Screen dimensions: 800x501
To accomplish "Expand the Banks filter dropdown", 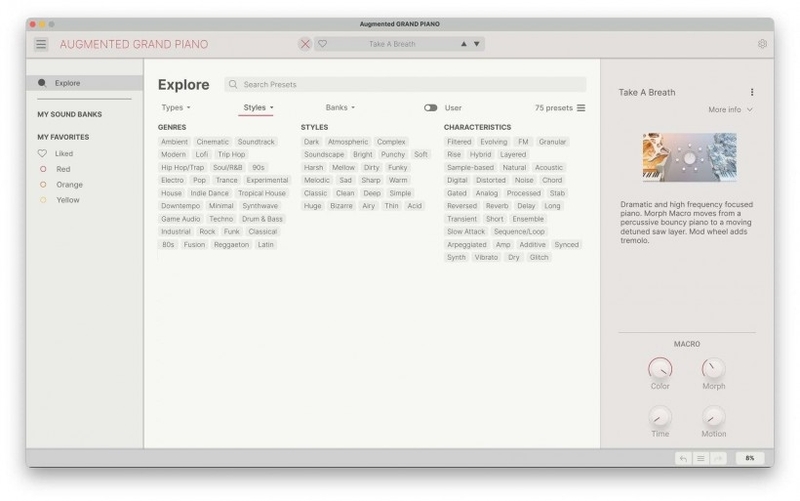I will [x=340, y=108].
